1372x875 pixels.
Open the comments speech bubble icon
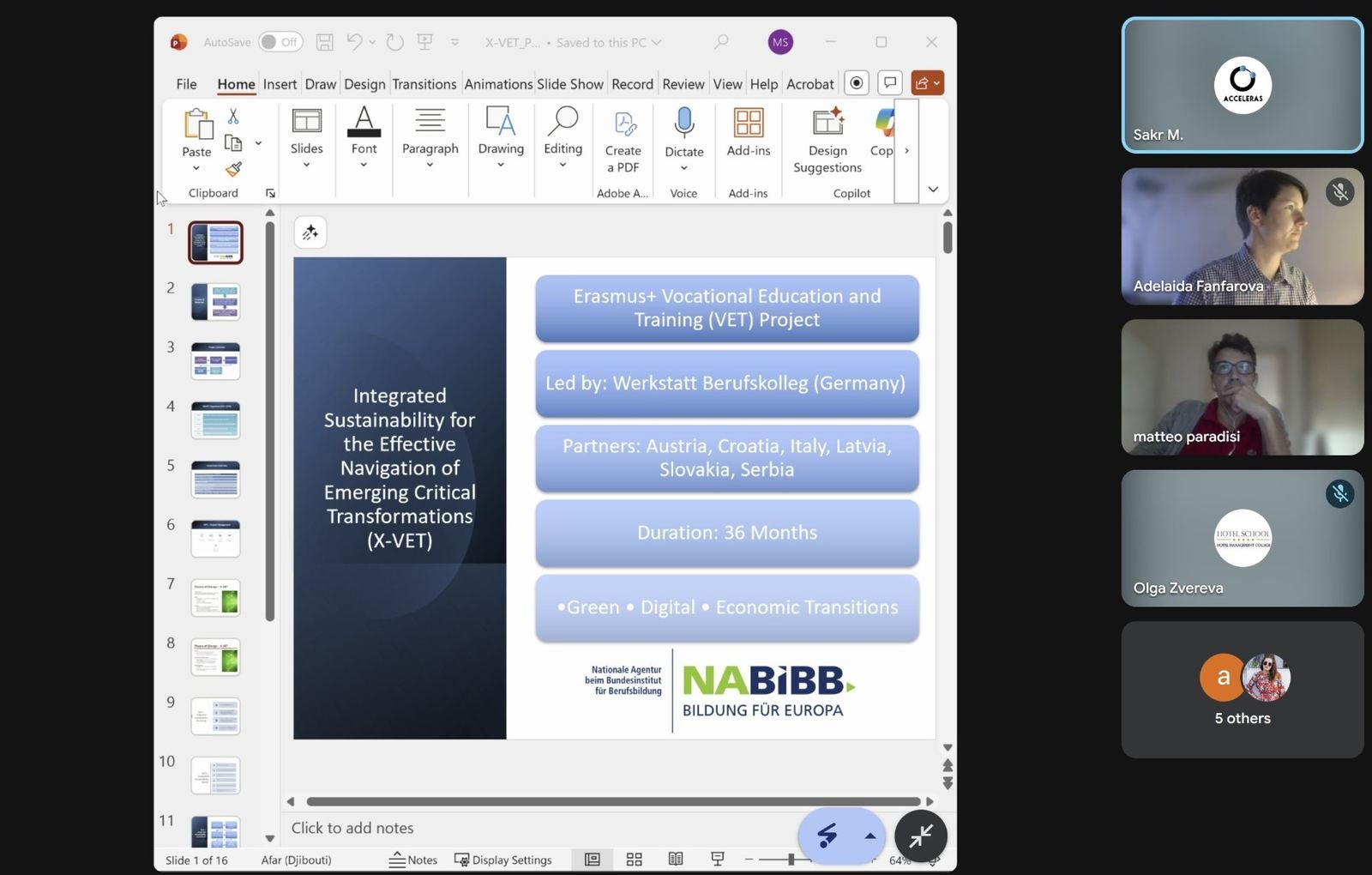(890, 82)
